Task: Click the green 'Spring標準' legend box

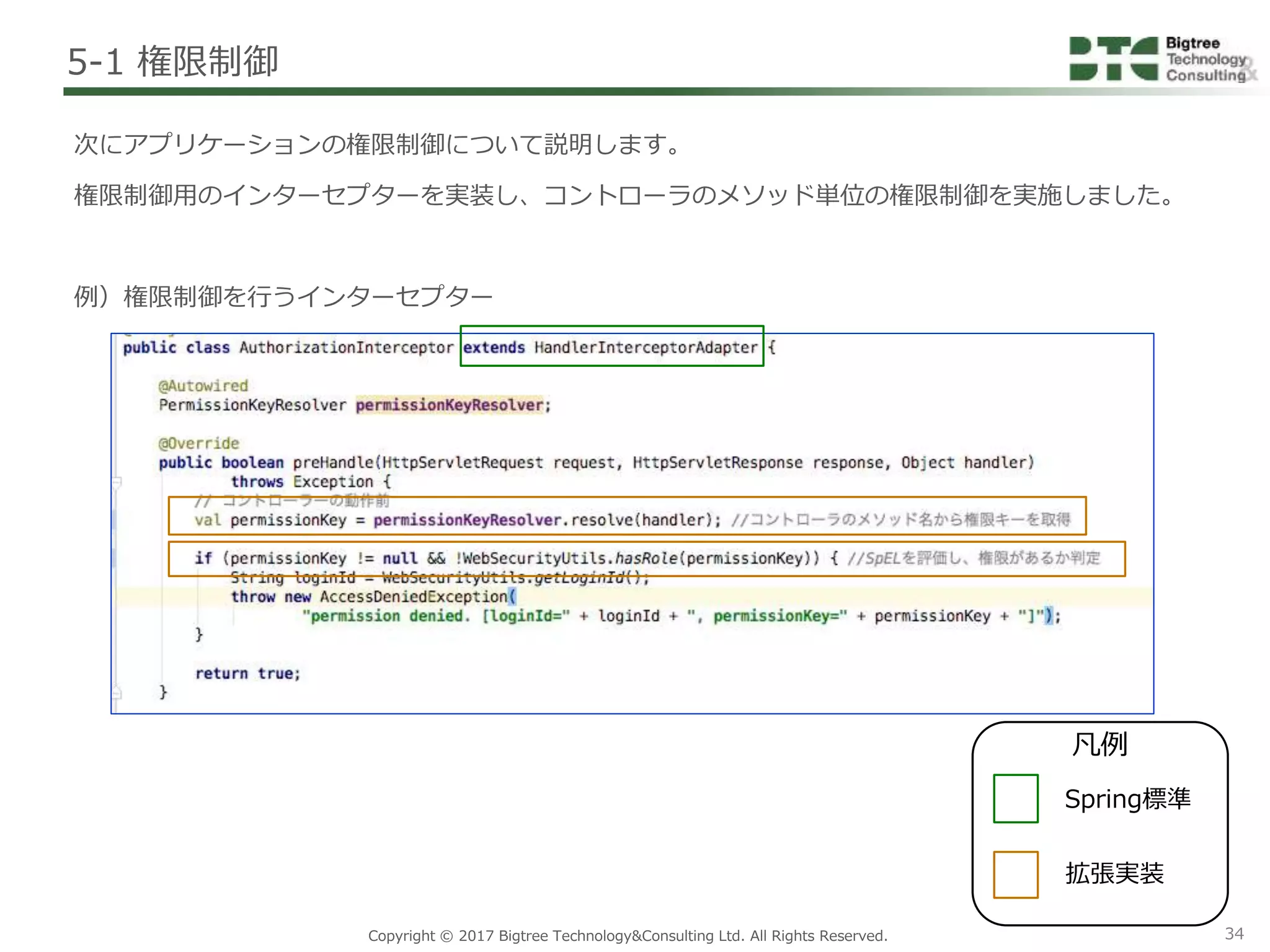Action: 1016,798
